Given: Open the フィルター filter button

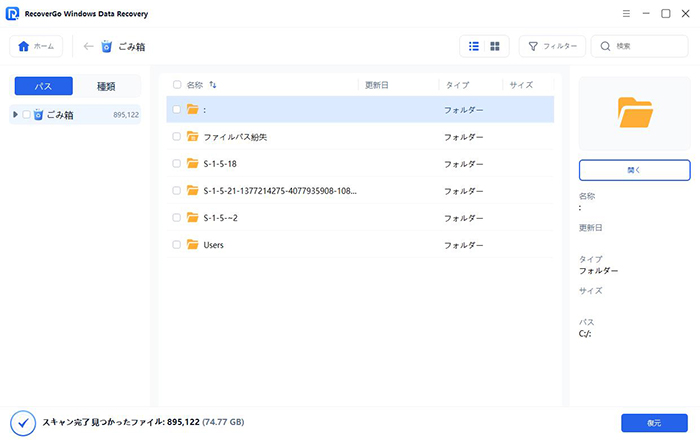Looking at the screenshot, I should tap(552, 46).
